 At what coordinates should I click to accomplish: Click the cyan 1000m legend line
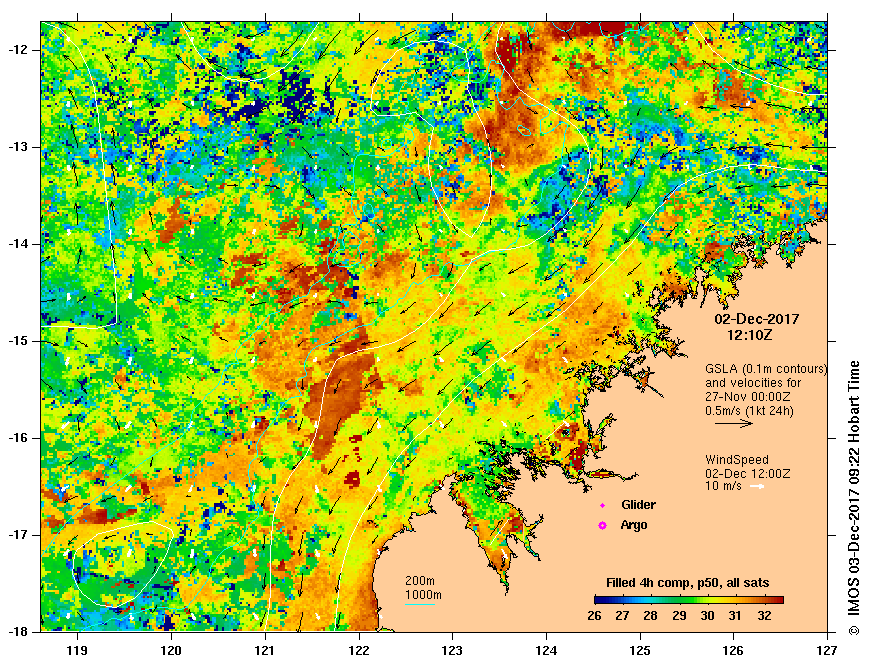tap(419, 604)
